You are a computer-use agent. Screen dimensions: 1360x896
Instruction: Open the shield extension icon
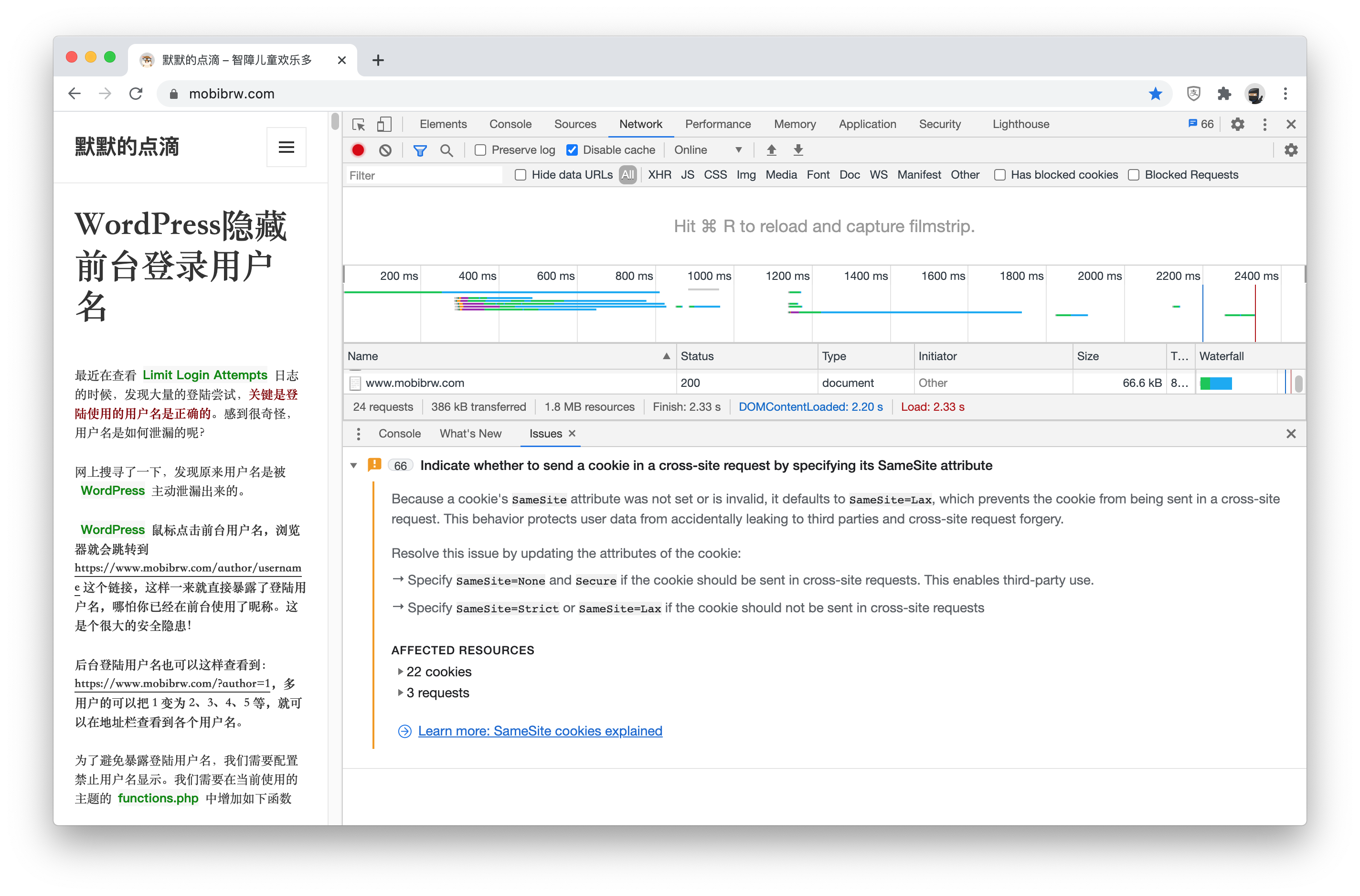click(x=1193, y=94)
